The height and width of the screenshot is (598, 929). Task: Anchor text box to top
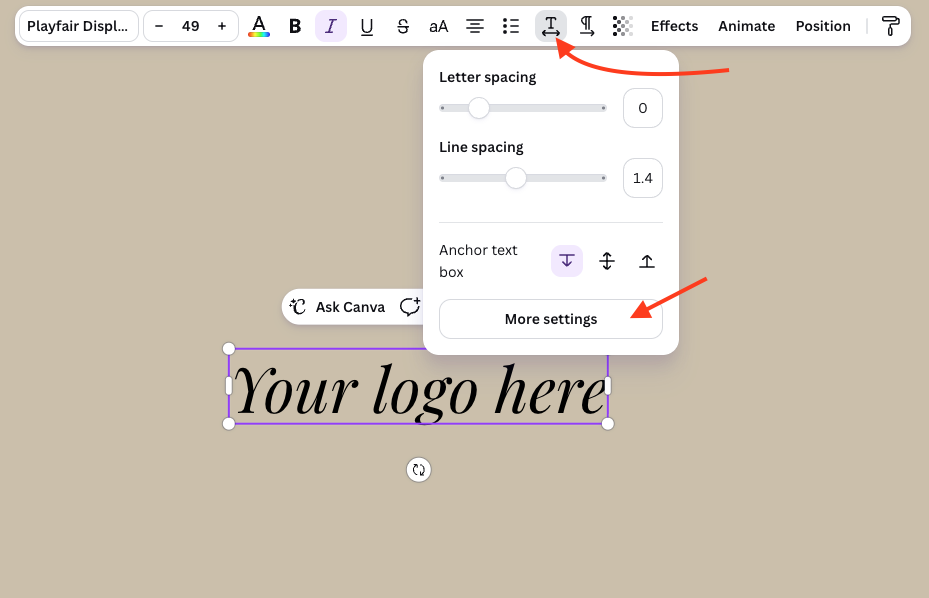(x=567, y=261)
